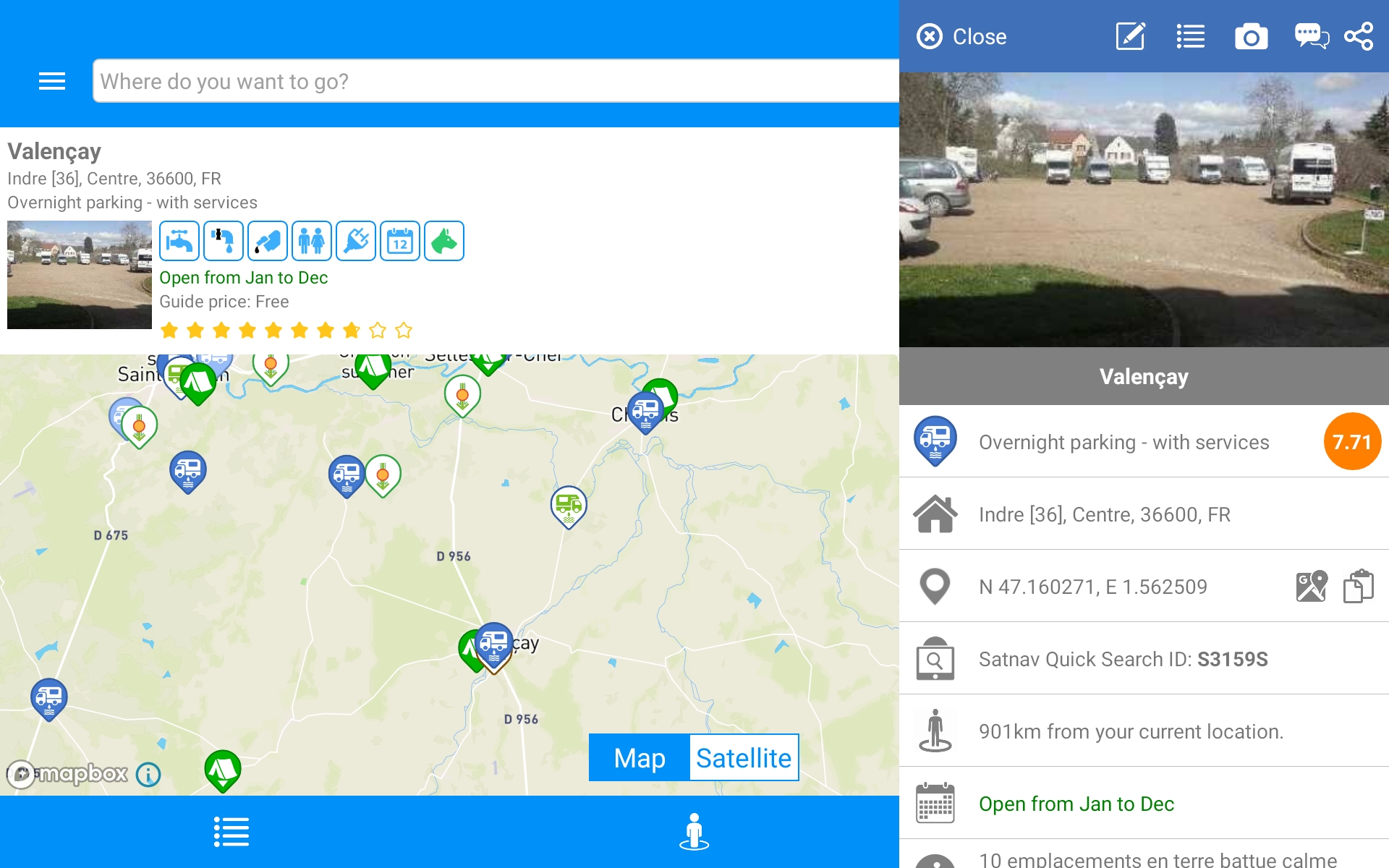Select blue motorhome marker left of D 675 area
Viewport: 1389px width, 868px height.
pos(188,472)
